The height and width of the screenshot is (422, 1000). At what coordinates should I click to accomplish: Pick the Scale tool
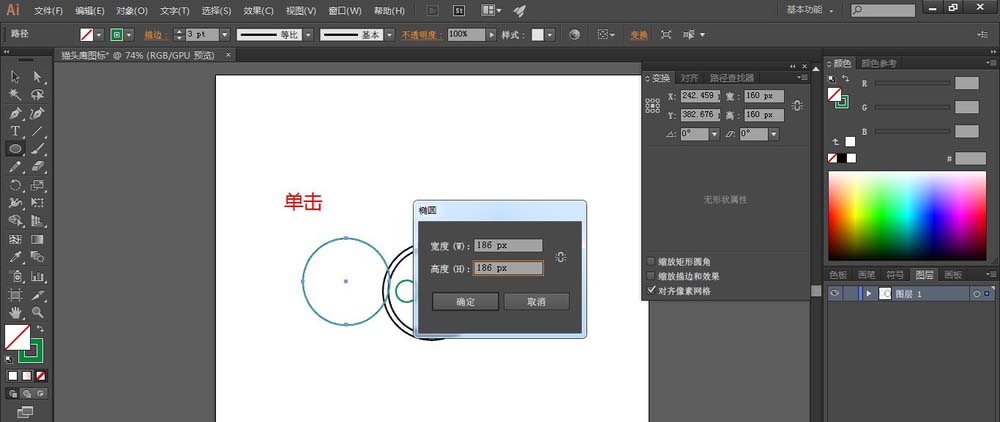[x=37, y=186]
